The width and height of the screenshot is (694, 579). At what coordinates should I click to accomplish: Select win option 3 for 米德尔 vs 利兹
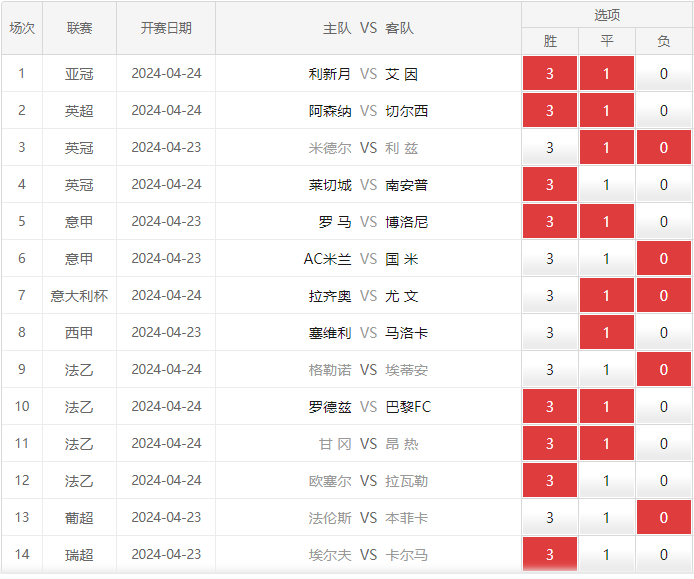(550, 147)
